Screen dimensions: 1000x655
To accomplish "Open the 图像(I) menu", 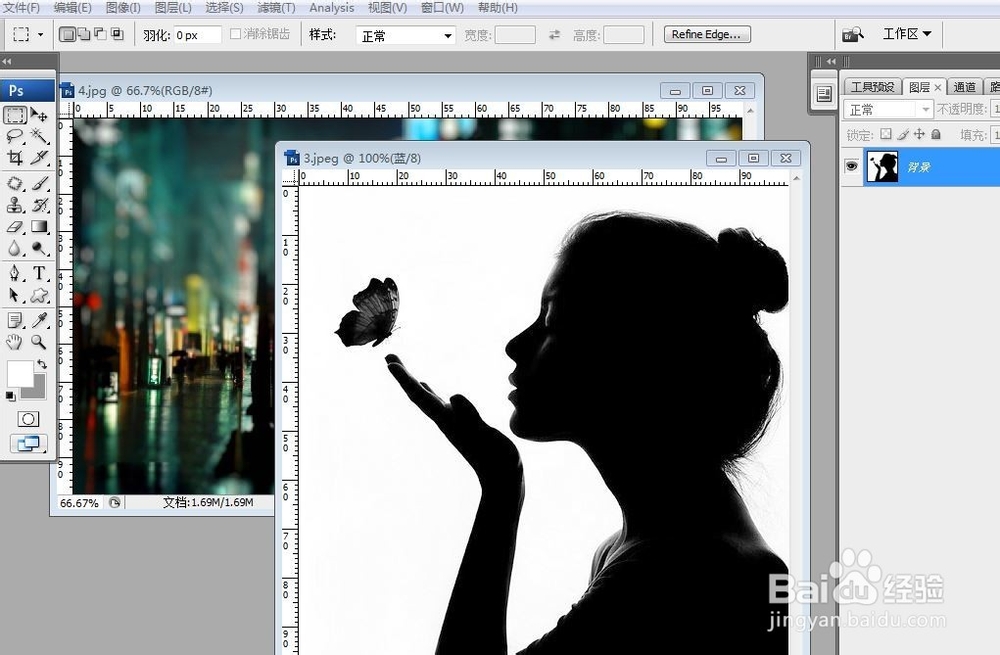I will point(122,8).
